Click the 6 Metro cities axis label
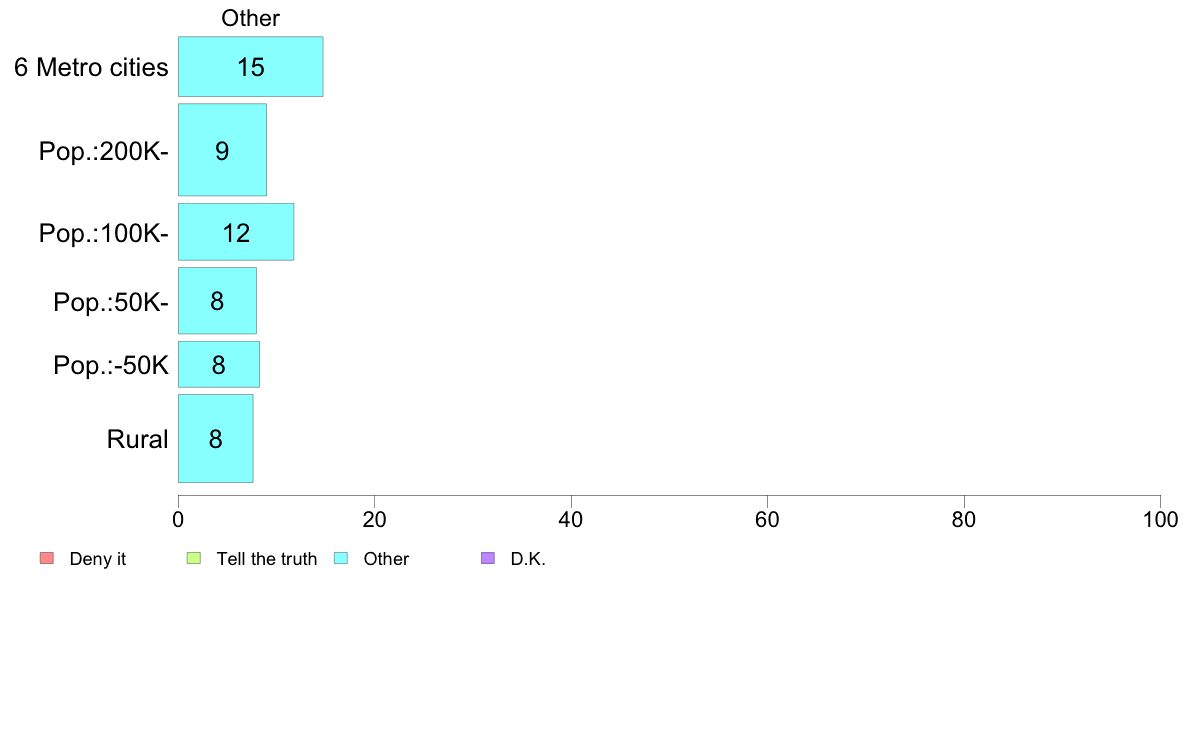This screenshot has width=1188, height=736. (91, 68)
